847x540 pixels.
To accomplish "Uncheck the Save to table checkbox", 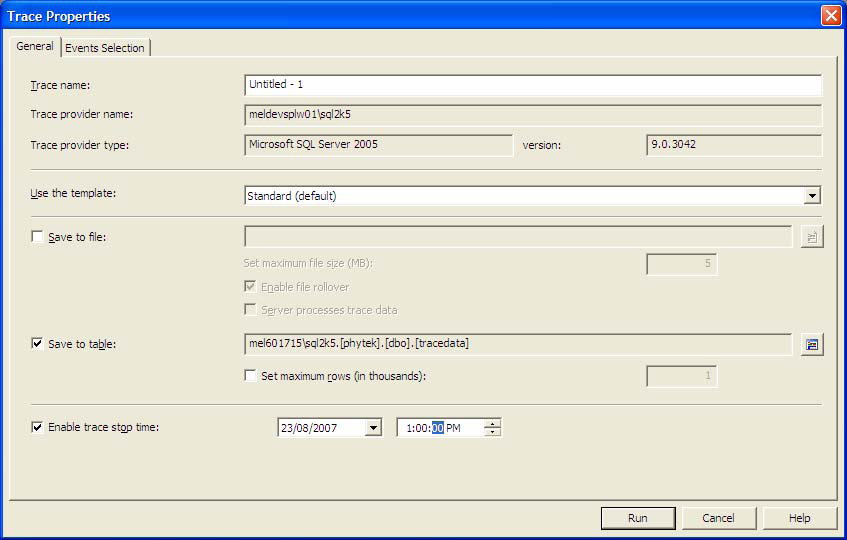I will (38, 344).
